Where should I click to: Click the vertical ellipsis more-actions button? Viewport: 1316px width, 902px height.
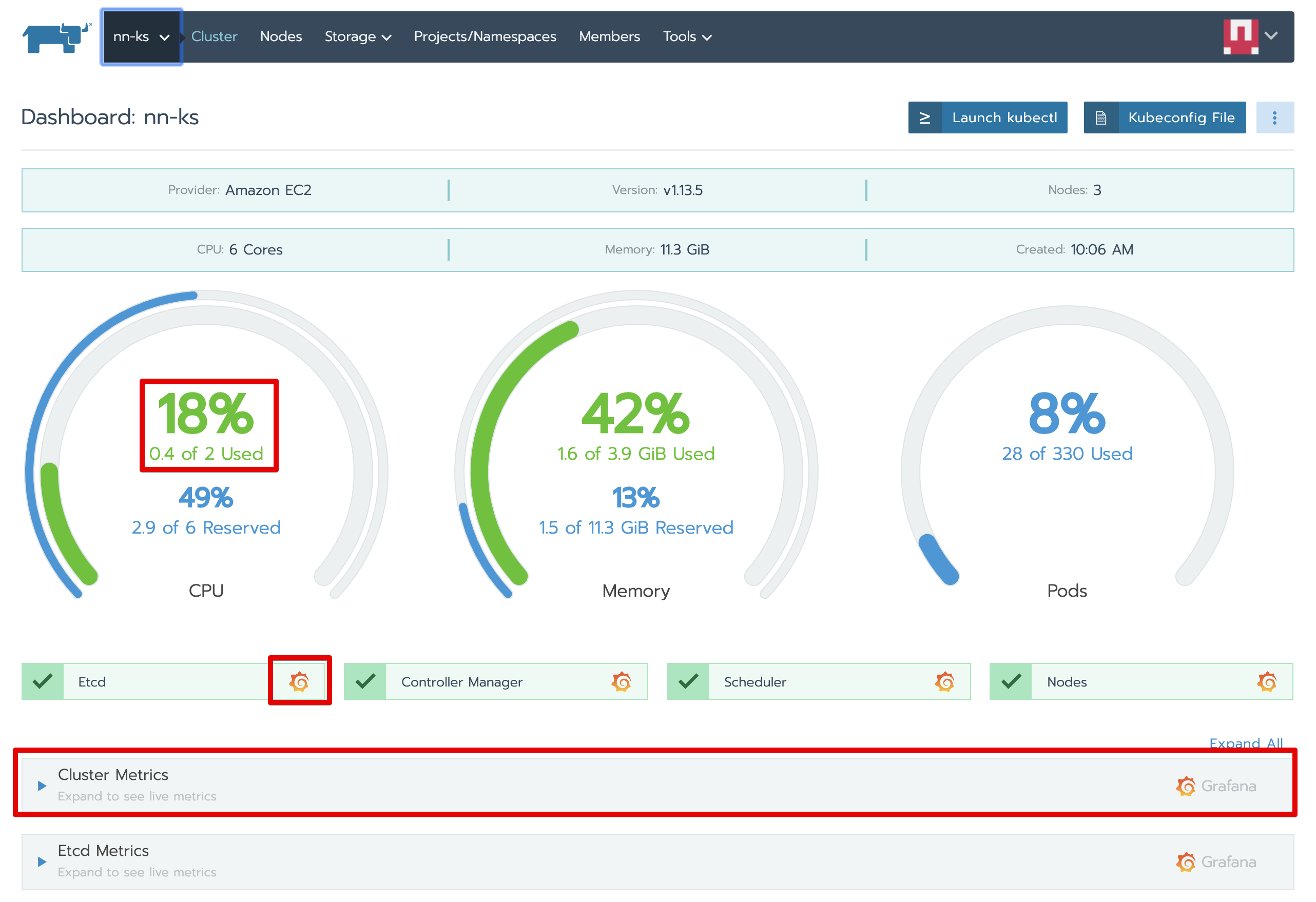point(1274,118)
